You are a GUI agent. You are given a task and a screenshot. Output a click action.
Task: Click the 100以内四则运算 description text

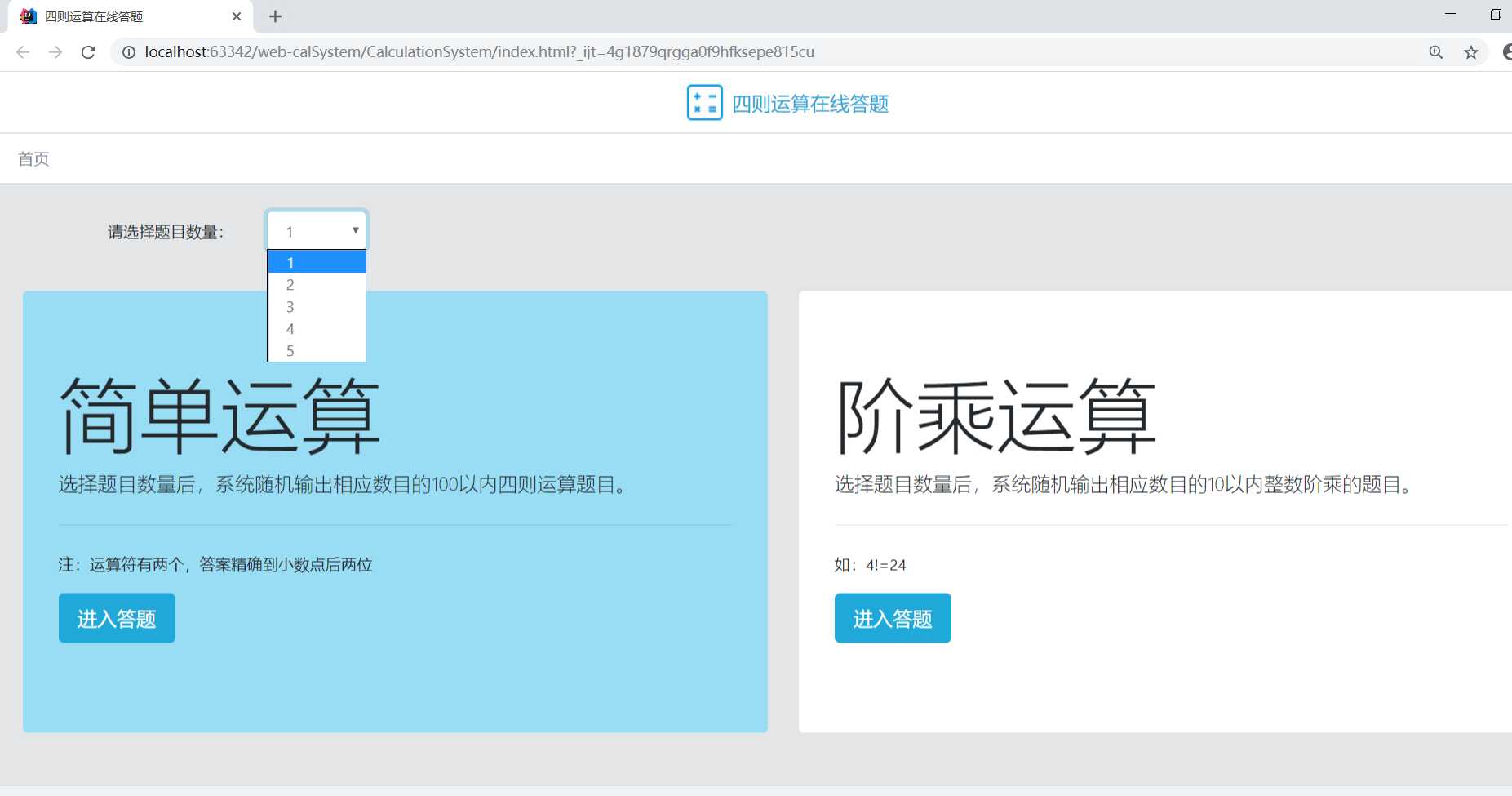343,485
